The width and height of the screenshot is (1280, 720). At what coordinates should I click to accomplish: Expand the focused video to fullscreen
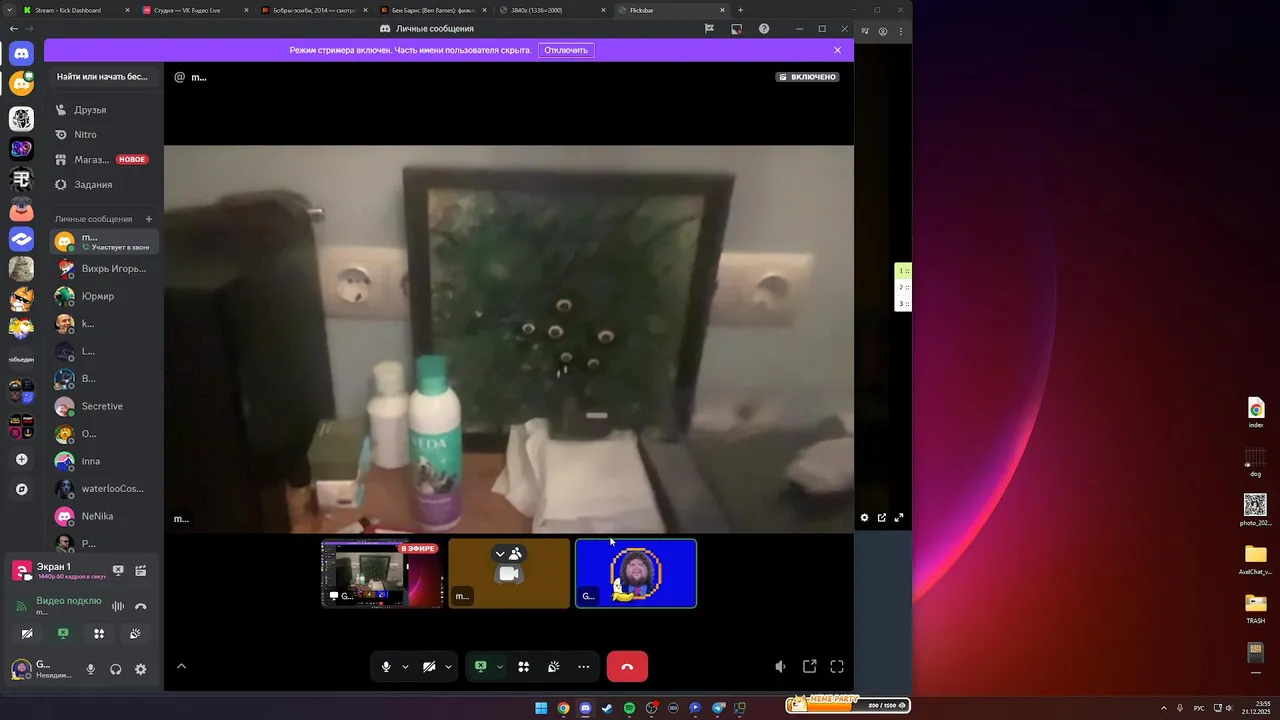[x=899, y=517]
